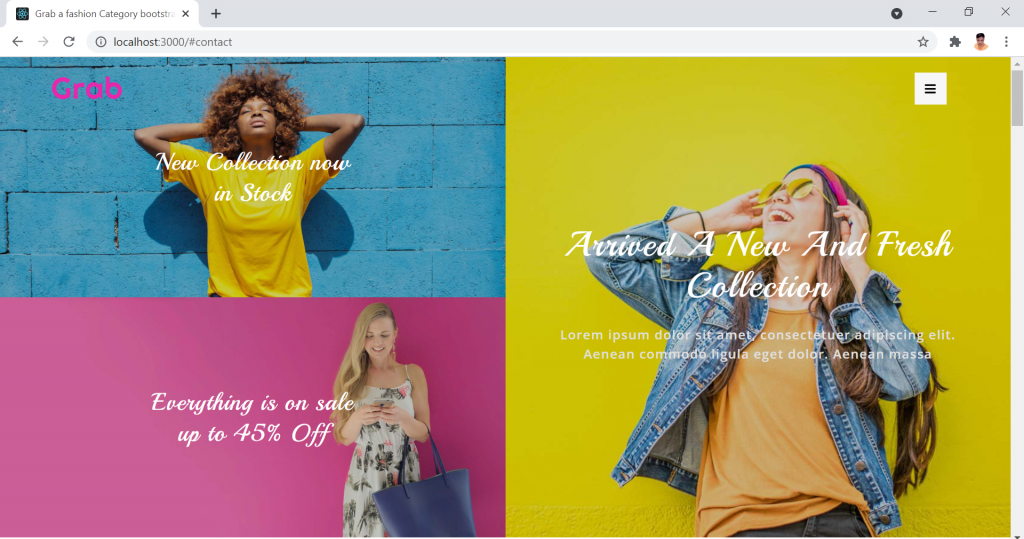Open the hamburger navigation menu
Screen dimensions: 1024x539
[x=930, y=89]
